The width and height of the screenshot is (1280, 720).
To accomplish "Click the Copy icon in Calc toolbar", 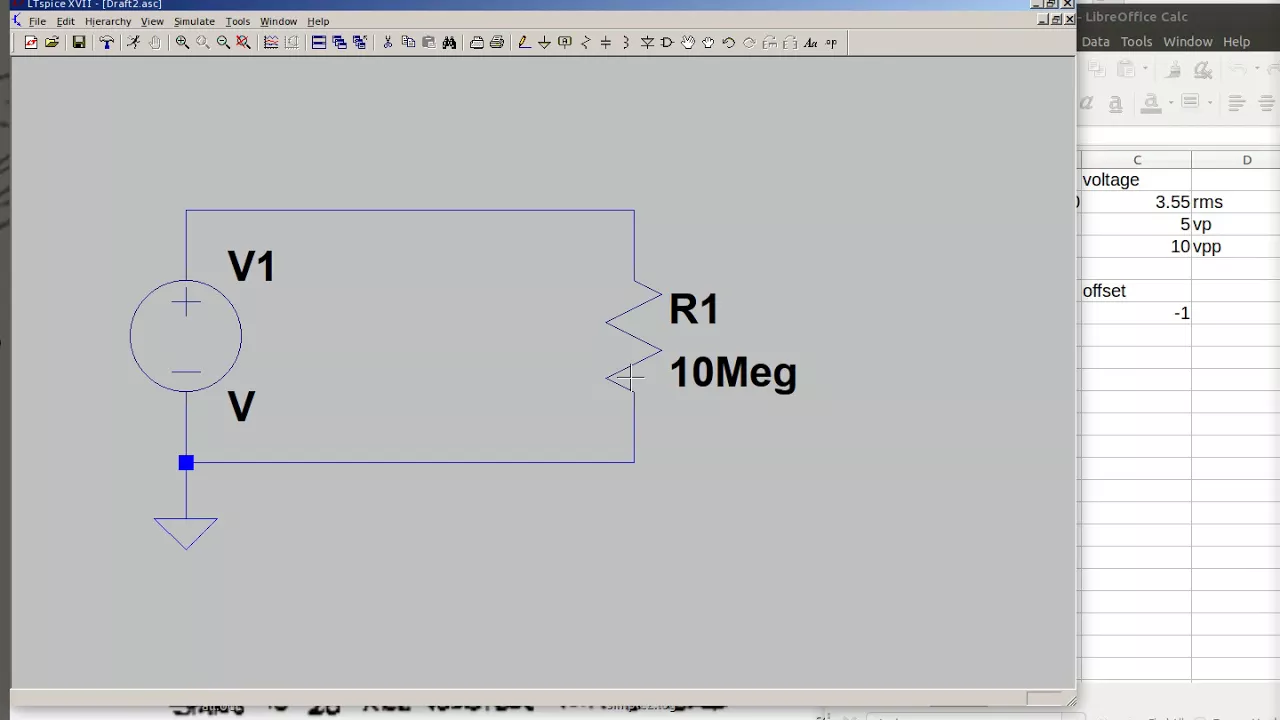I will coord(1097,69).
